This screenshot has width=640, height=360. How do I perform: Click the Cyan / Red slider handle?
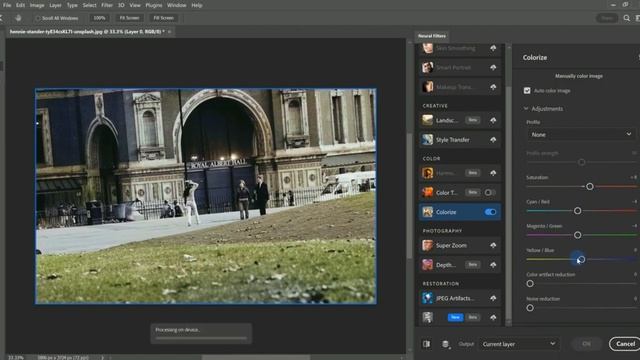point(578,211)
